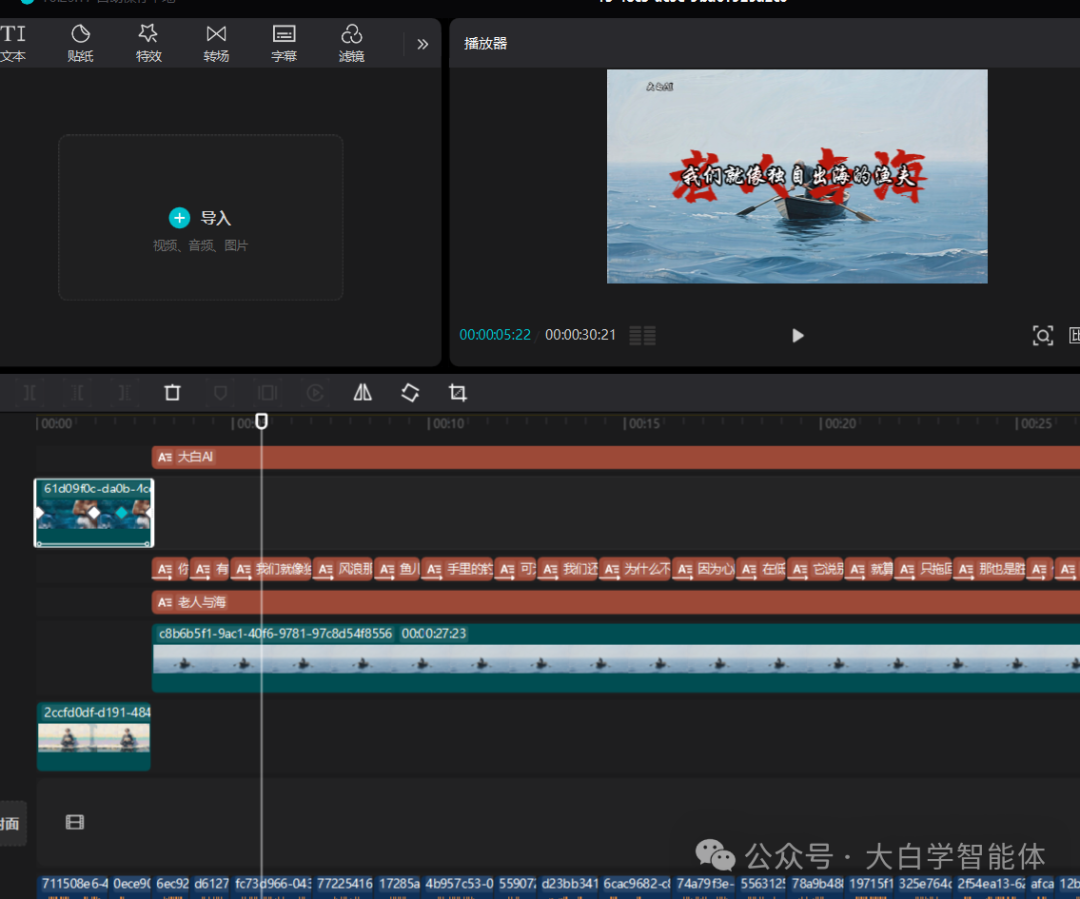Click the split at playhead icon

point(30,393)
